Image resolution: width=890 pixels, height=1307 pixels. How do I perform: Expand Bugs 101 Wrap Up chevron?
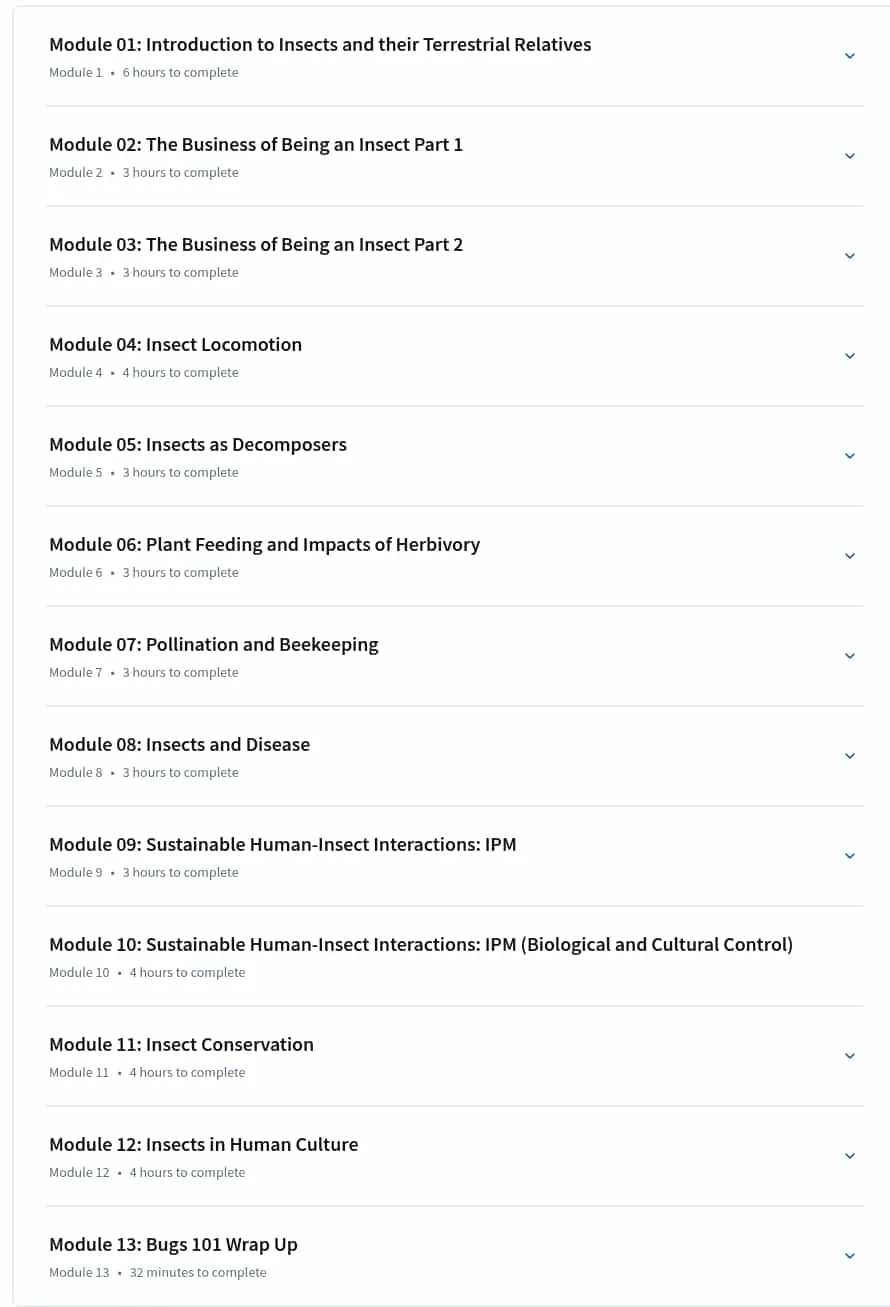pos(850,1256)
